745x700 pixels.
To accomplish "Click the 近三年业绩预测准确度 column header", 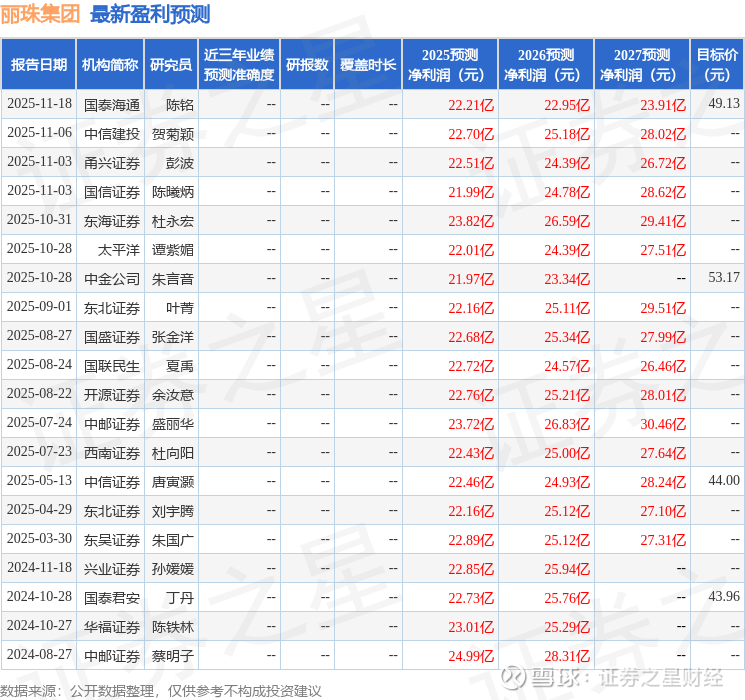I will [239, 65].
